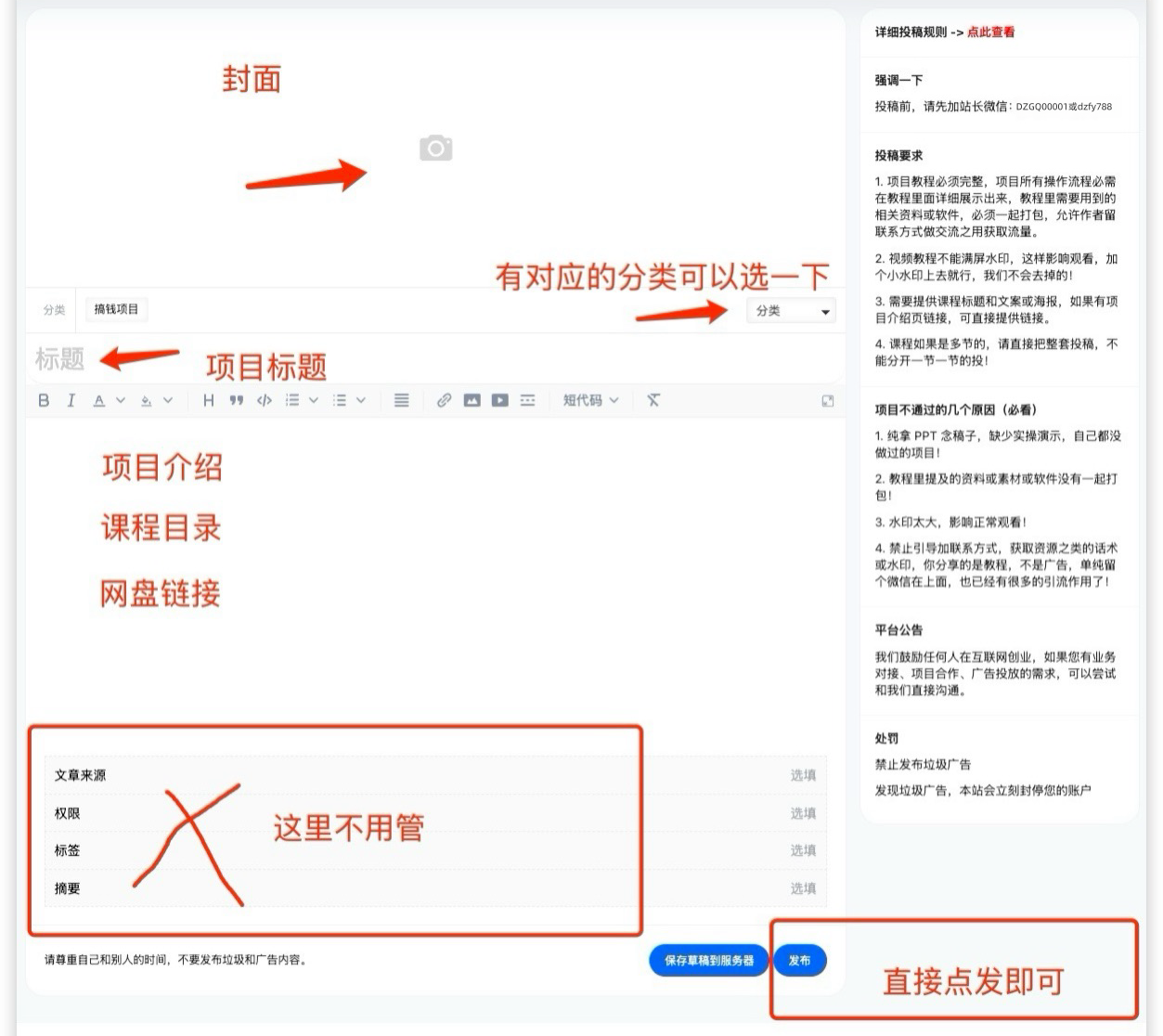Click the 发布 publish button
The image size is (1163, 1036).
tap(799, 961)
